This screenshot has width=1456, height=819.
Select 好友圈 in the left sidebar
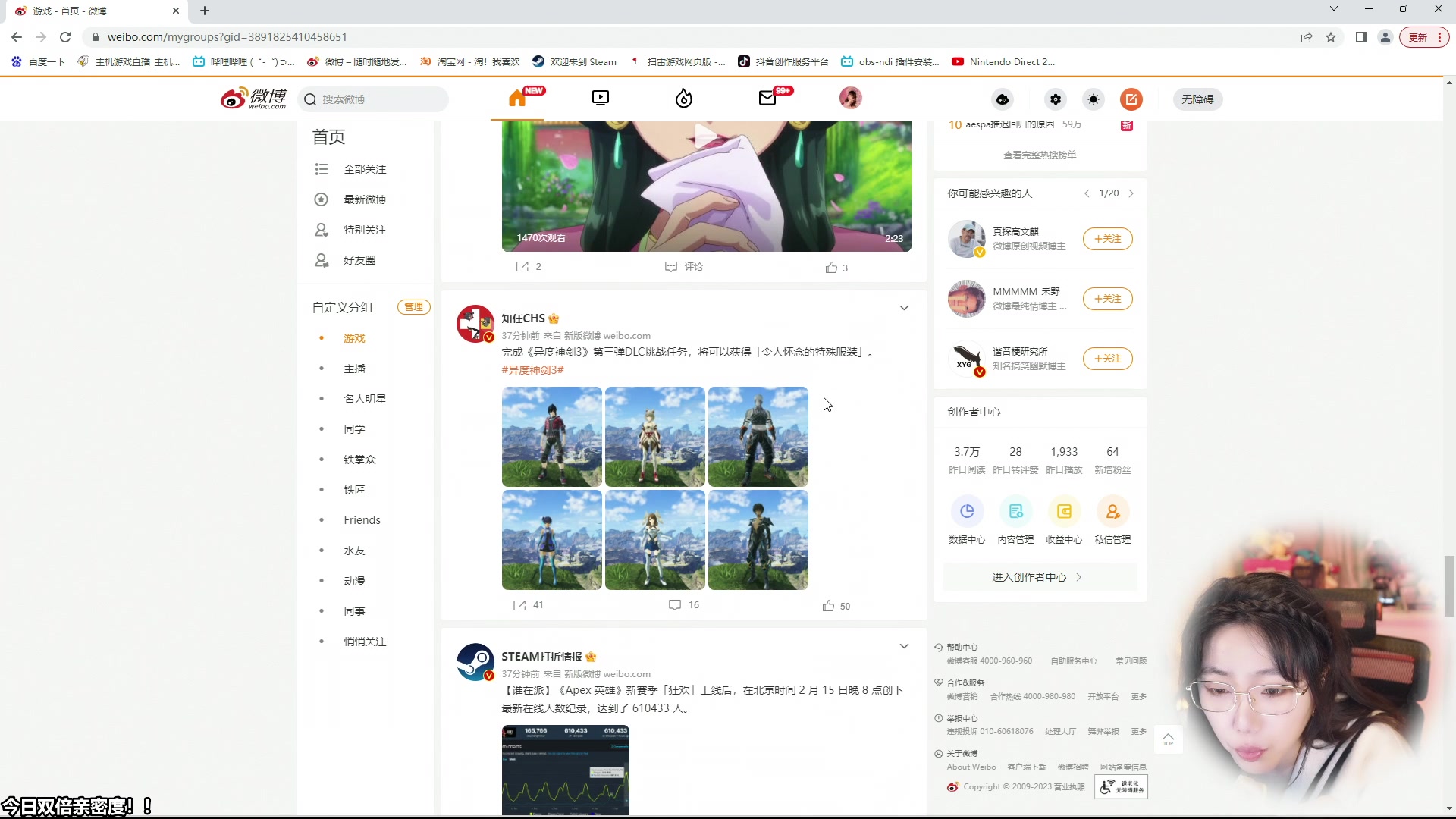(x=359, y=260)
